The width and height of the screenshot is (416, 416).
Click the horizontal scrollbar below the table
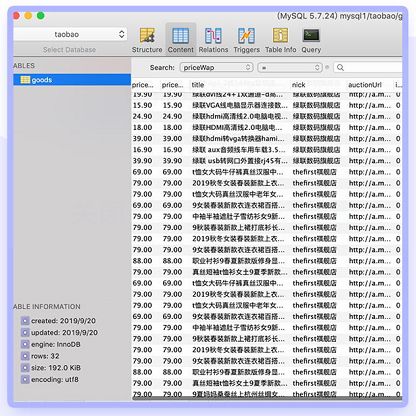click(x=267, y=398)
